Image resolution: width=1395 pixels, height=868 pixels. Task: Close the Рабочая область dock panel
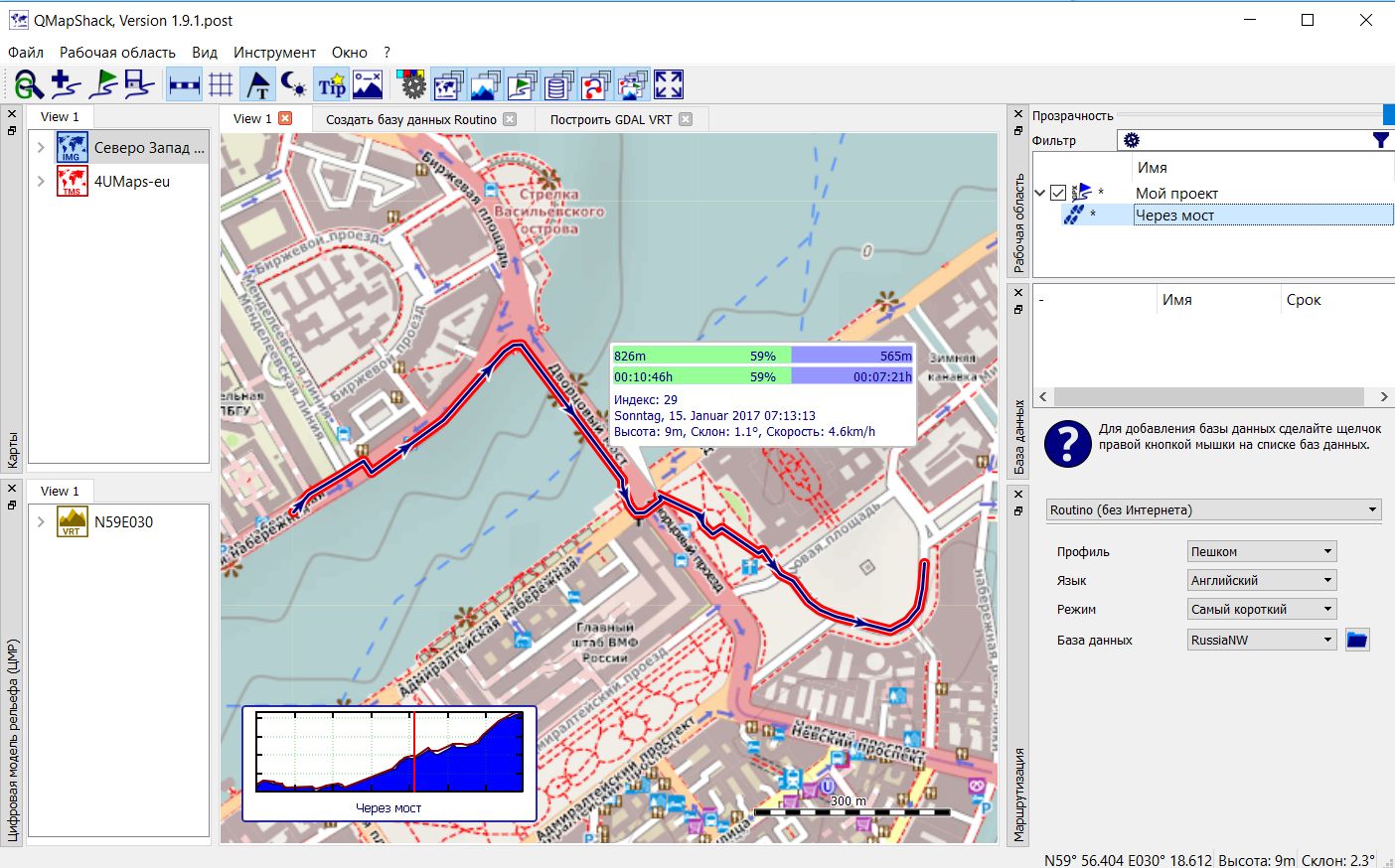click(1018, 114)
